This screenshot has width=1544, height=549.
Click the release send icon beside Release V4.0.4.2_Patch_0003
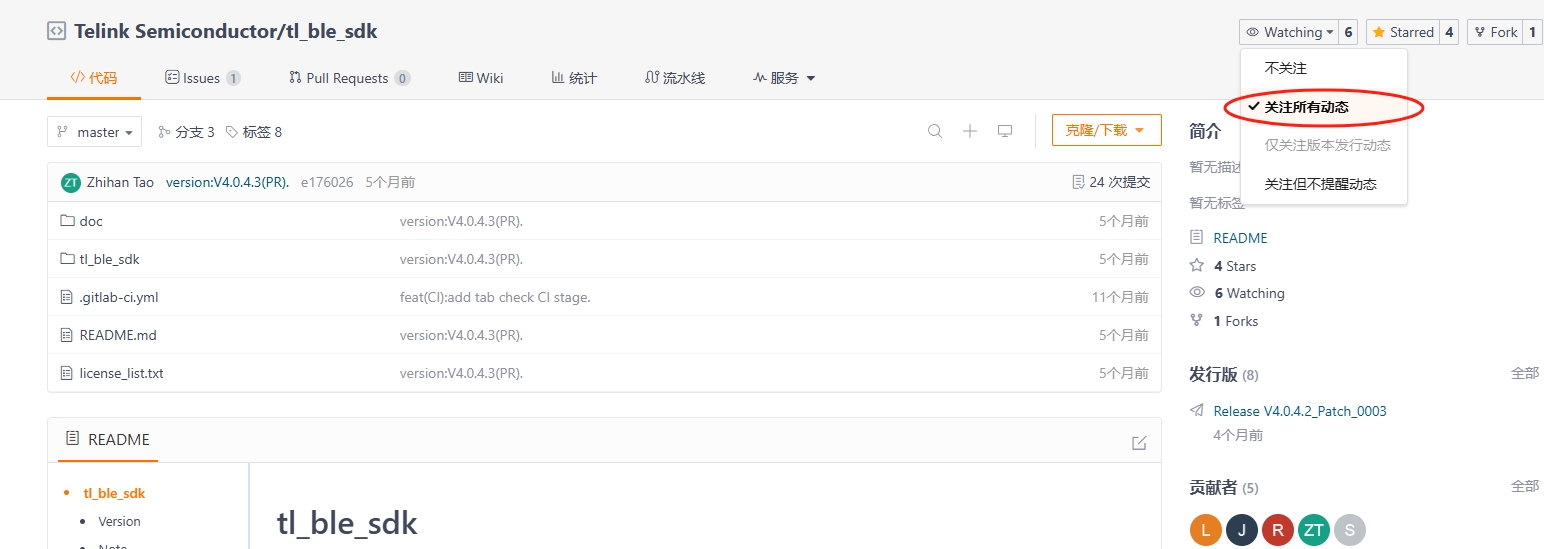[1197, 411]
